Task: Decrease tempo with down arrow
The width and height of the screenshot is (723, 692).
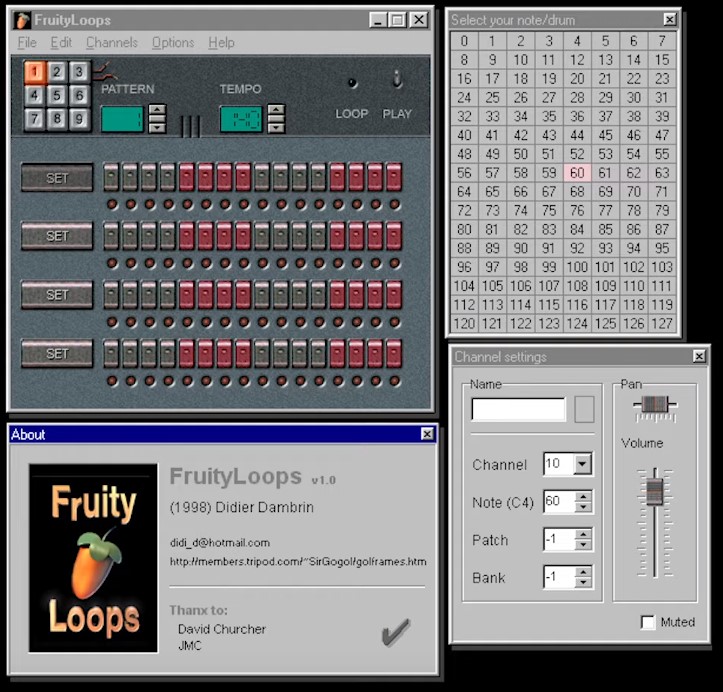Action: pos(276,128)
